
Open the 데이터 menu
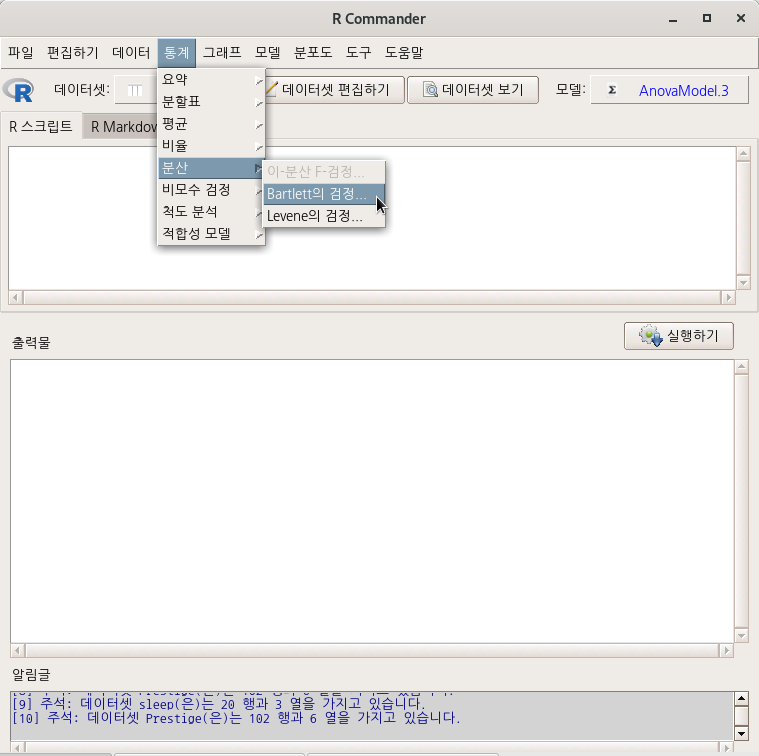tap(131, 52)
